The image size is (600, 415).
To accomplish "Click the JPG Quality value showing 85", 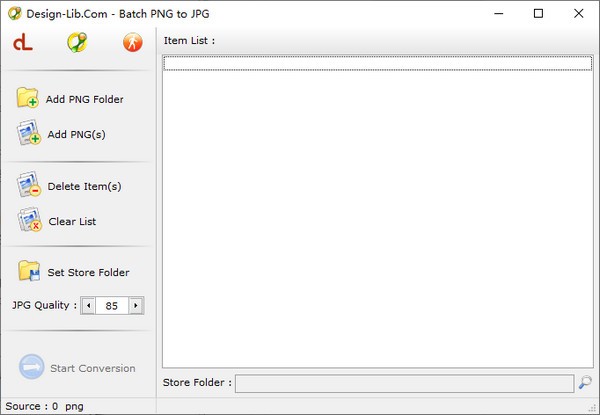I will tap(112, 306).
